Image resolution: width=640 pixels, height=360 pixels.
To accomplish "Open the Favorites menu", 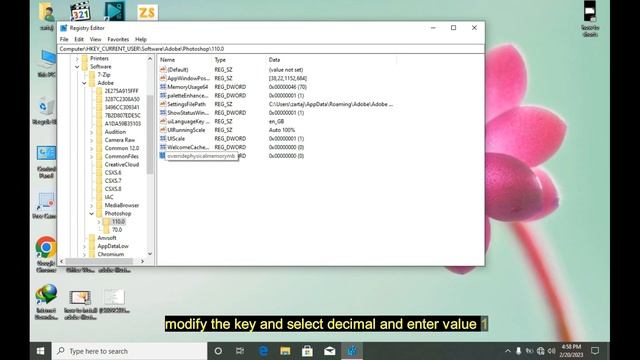I will pyautogui.click(x=118, y=40).
